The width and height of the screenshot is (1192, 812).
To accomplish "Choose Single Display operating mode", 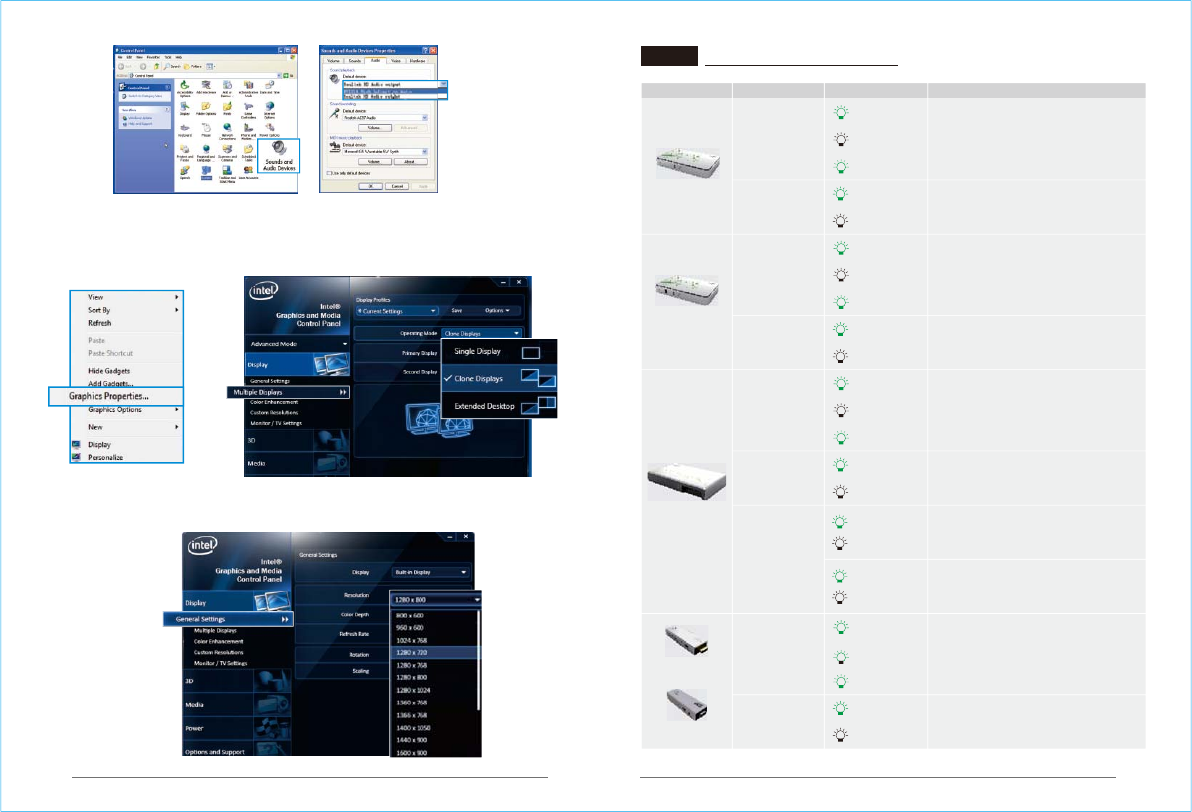I will pos(499,351).
